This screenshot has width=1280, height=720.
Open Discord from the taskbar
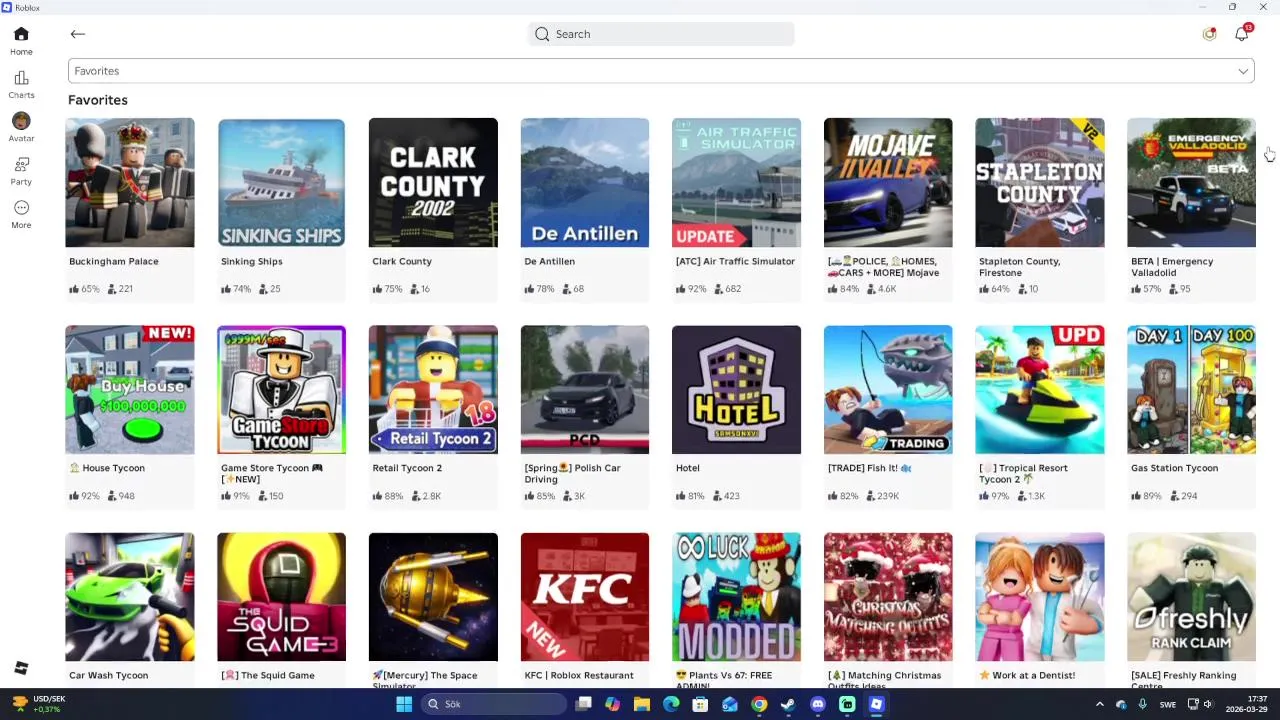818,704
